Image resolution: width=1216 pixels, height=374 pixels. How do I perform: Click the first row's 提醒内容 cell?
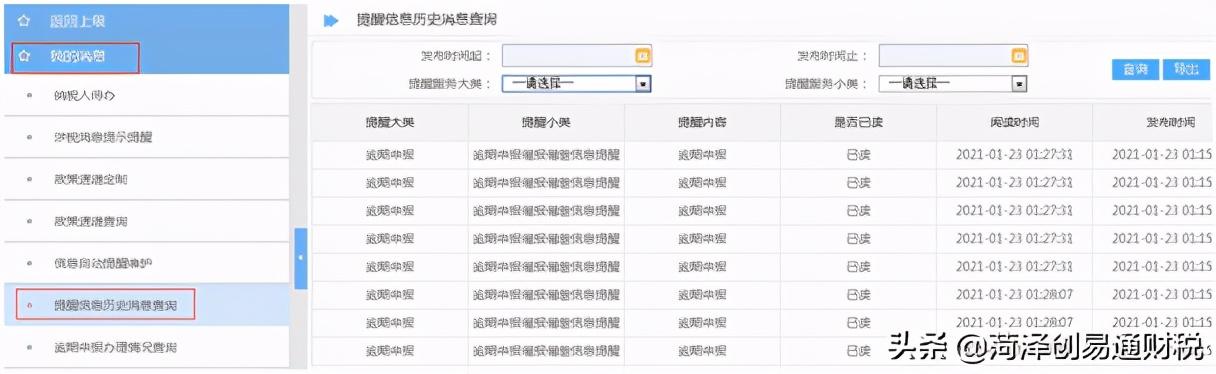(702, 155)
